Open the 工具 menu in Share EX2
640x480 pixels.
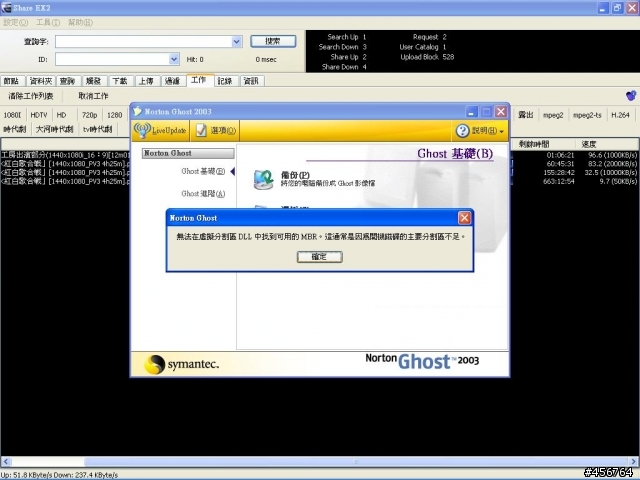(x=48, y=22)
